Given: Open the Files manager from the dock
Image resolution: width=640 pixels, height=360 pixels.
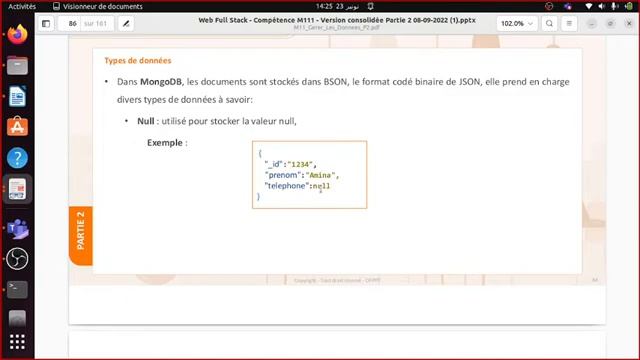Looking at the screenshot, I should pos(17,65).
